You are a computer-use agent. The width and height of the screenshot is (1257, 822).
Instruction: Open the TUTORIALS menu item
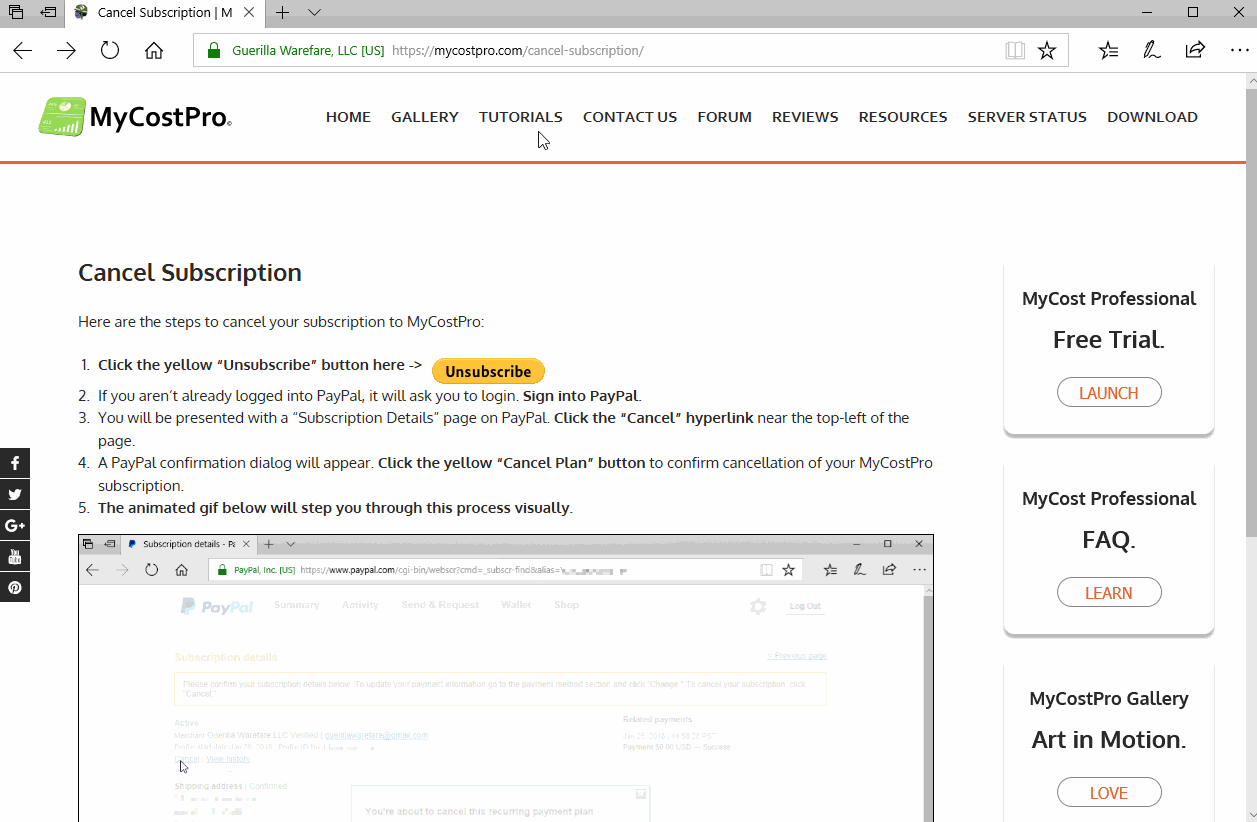521,117
